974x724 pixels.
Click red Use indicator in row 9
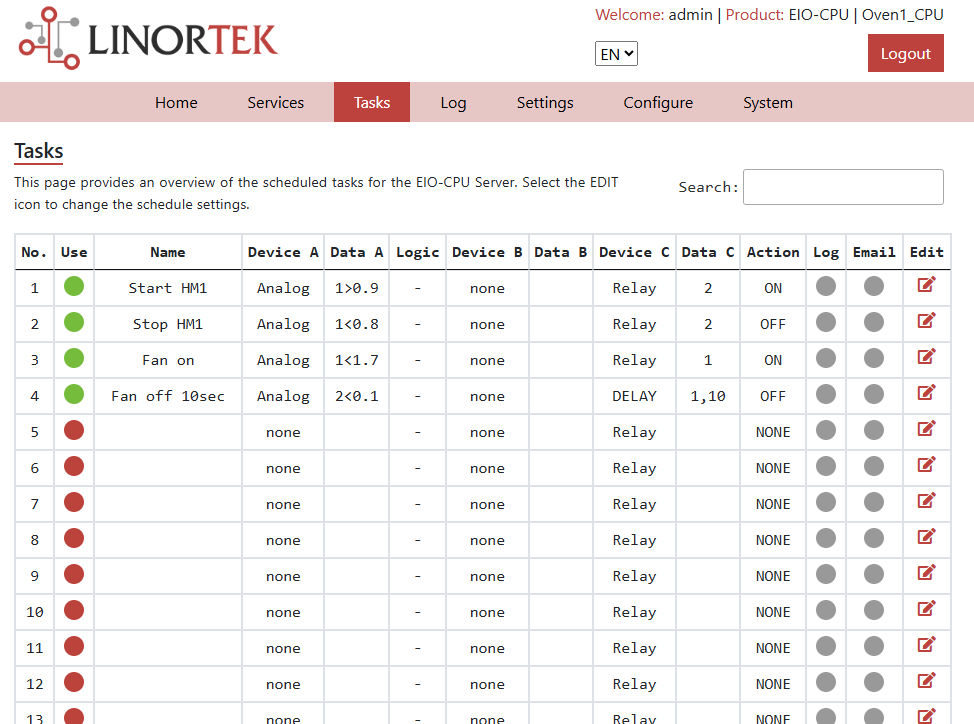(x=74, y=574)
